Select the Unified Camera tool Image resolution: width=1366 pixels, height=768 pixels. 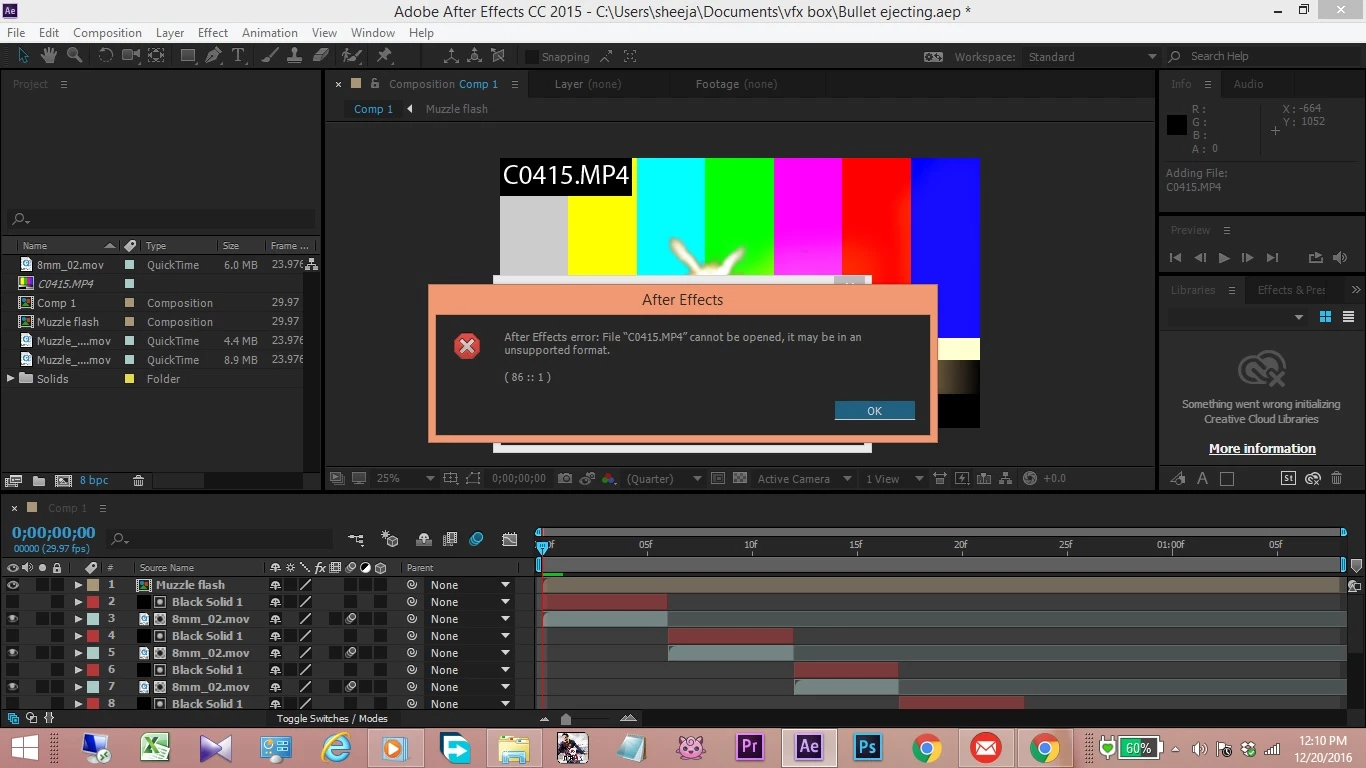(130, 56)
